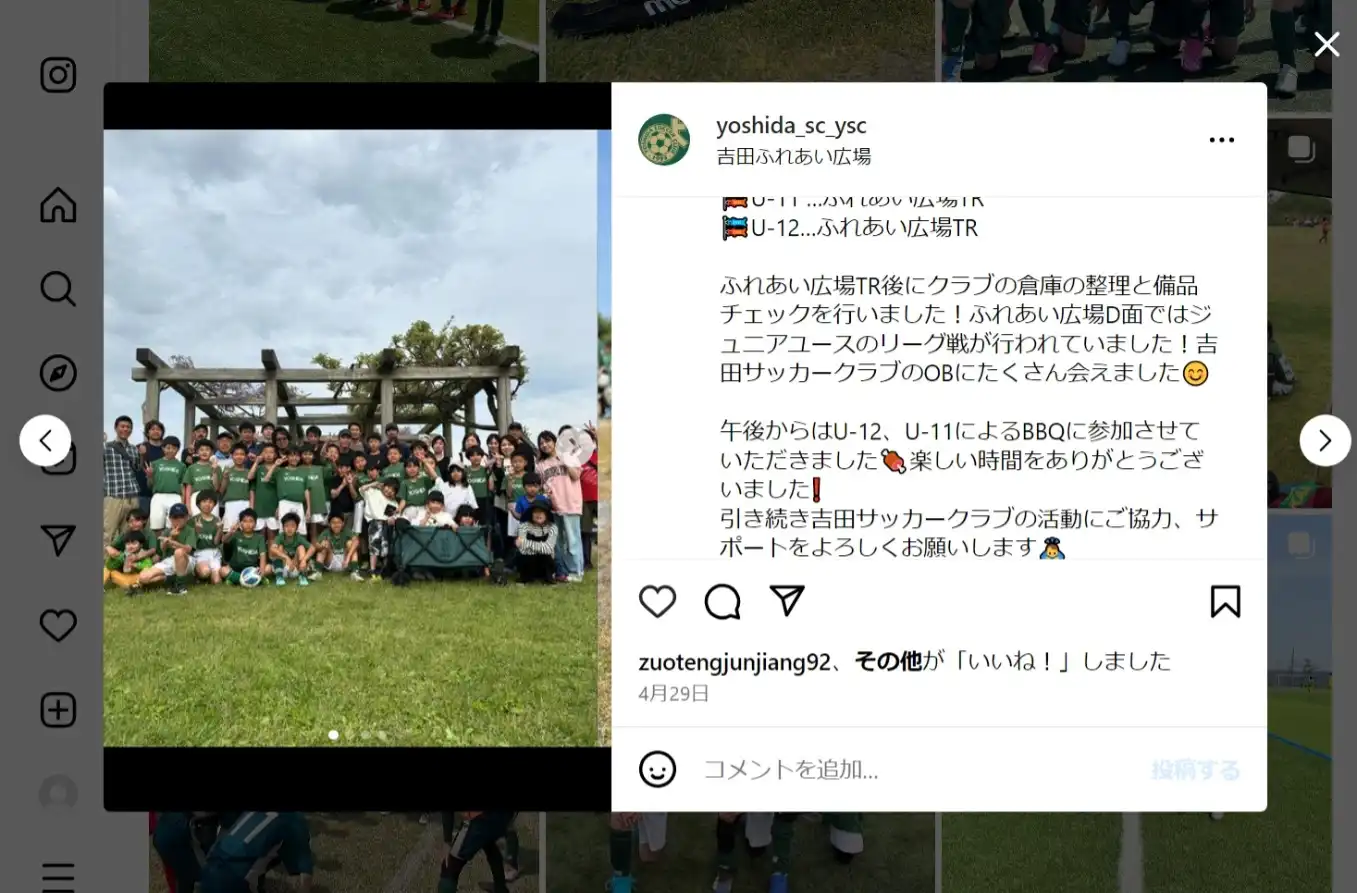The width and height of the screenshot is (1357, 893).
Task: Go to Home feed in sidebar
Action: coord(58,204)
